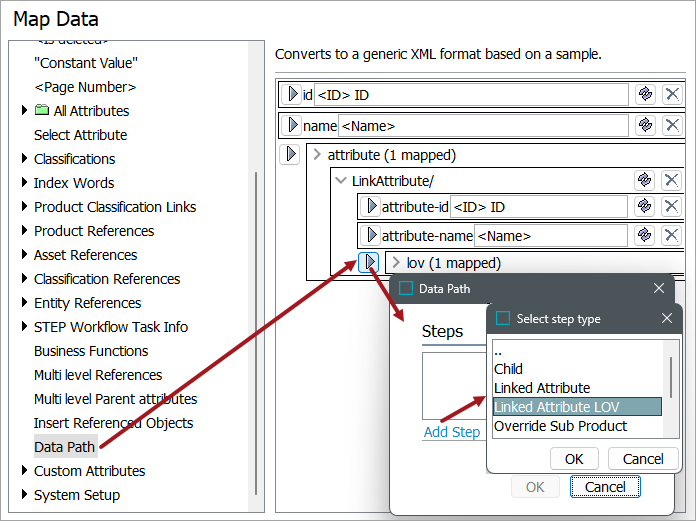This screenshot has height=521, width=696.
Task: Remove attribute-name mapping with X button
Action: tap(671, 235)
